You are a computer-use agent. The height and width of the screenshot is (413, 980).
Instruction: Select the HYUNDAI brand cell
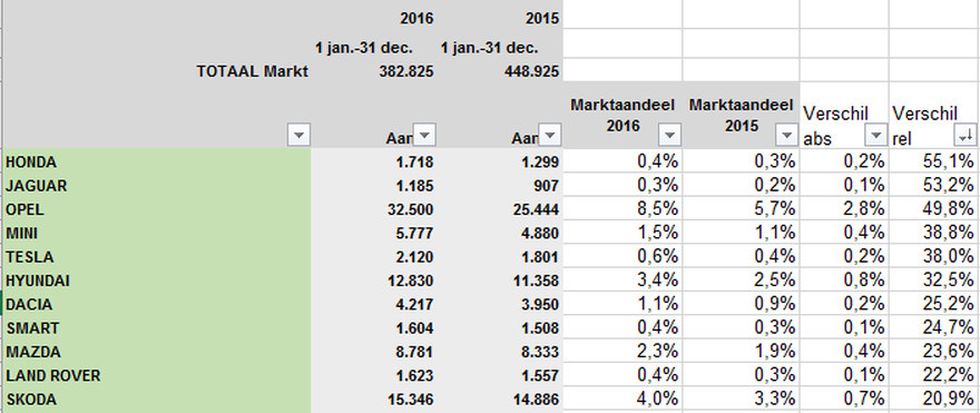click(x=157, y=280)
